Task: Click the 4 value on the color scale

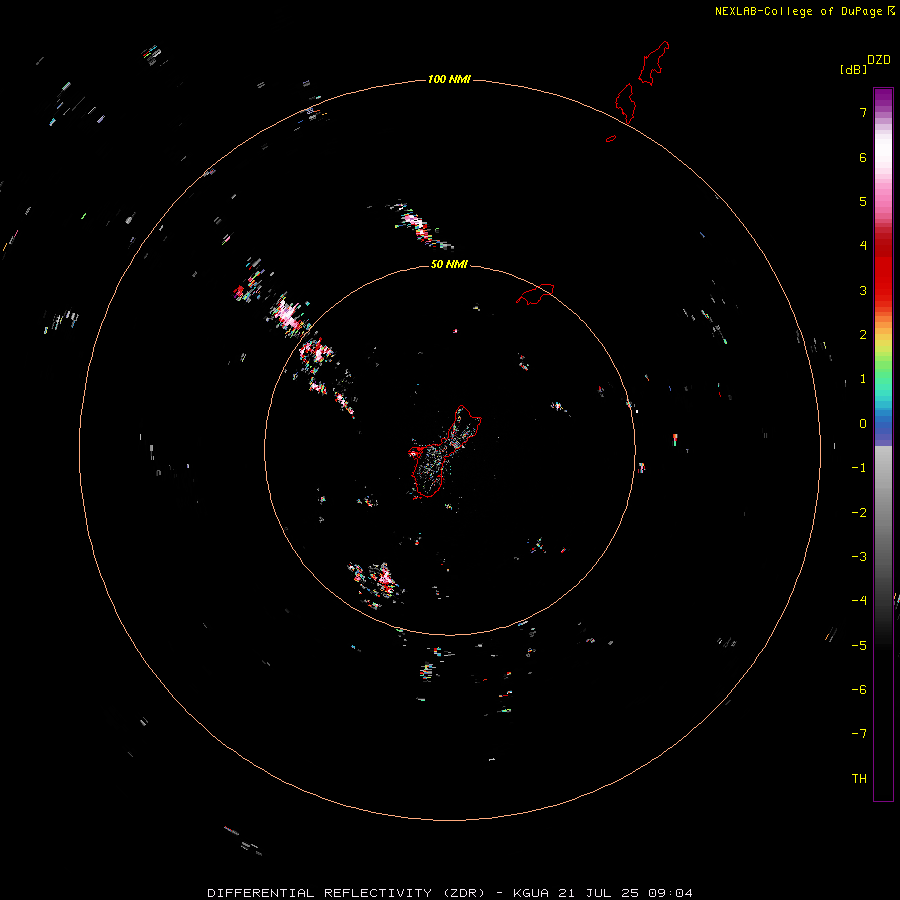Action: (863, 246)
